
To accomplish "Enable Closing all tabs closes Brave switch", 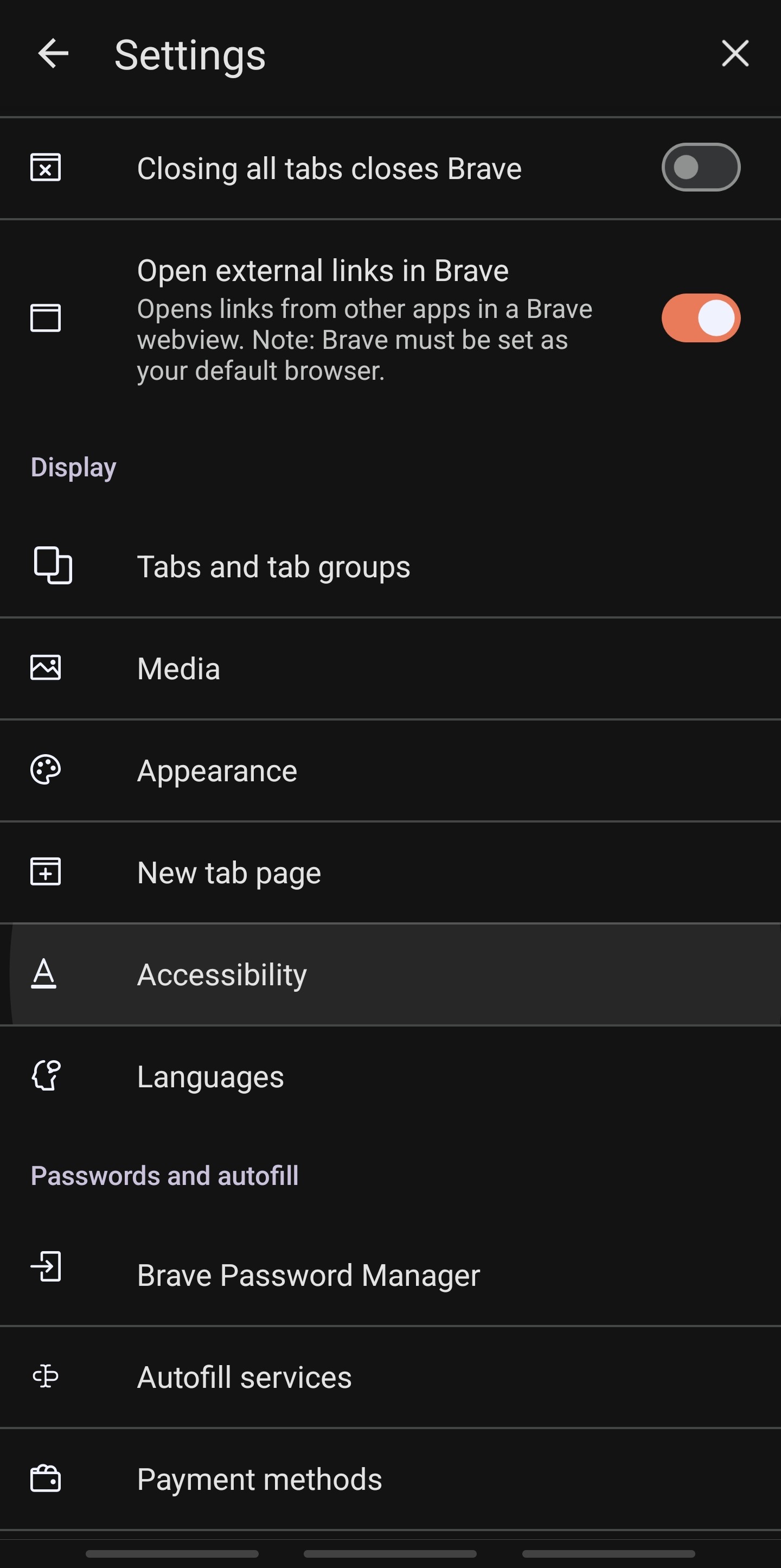I will [701, 168].
